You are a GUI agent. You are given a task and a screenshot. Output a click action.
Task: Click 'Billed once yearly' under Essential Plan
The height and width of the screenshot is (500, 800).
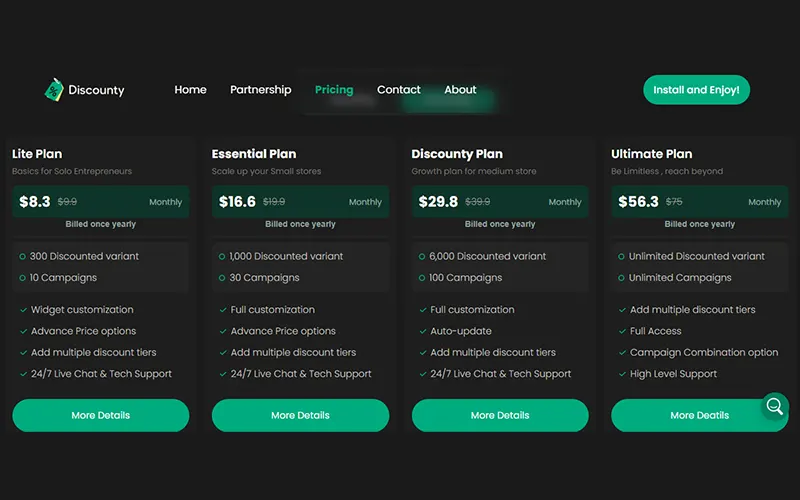300,224
